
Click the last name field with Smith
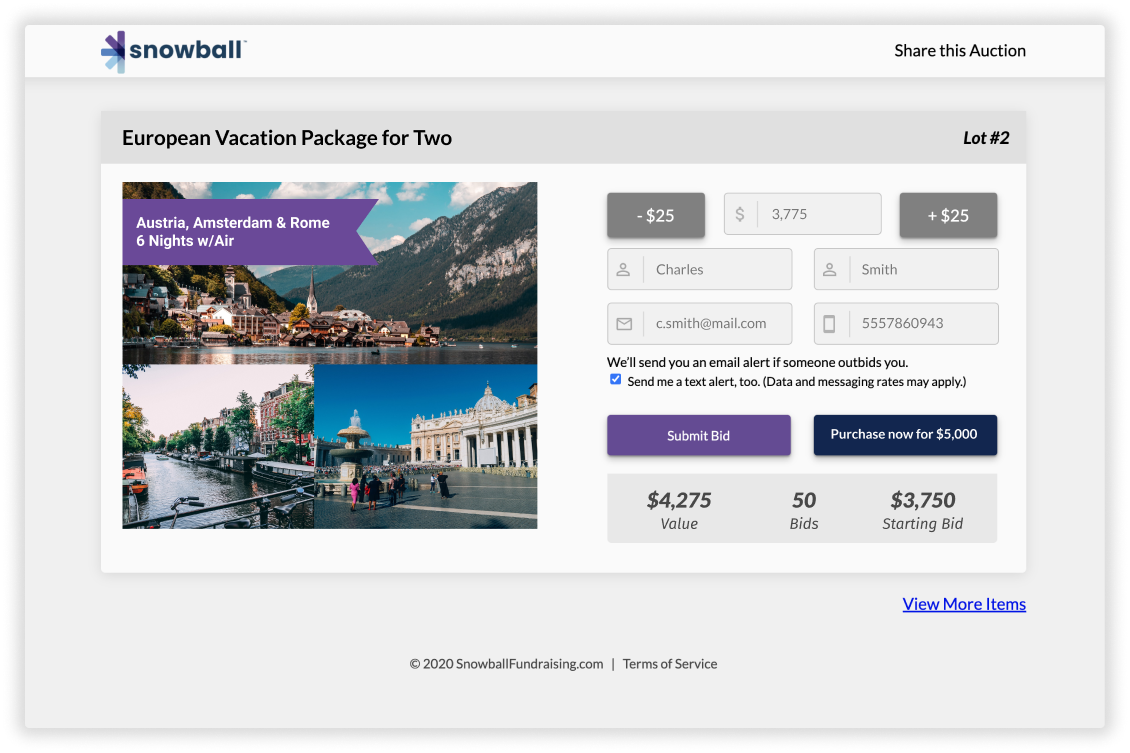click(x=906, y=269)
